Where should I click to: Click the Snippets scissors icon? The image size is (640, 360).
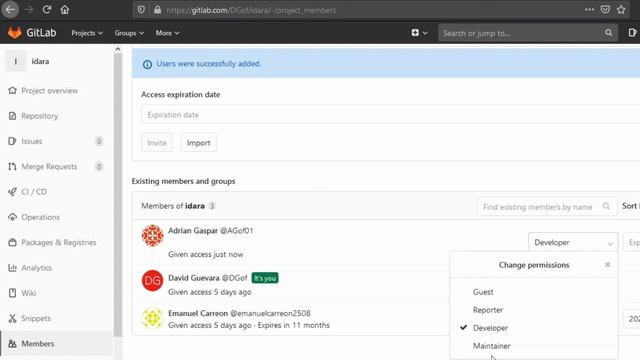click(x=12, y=318)
